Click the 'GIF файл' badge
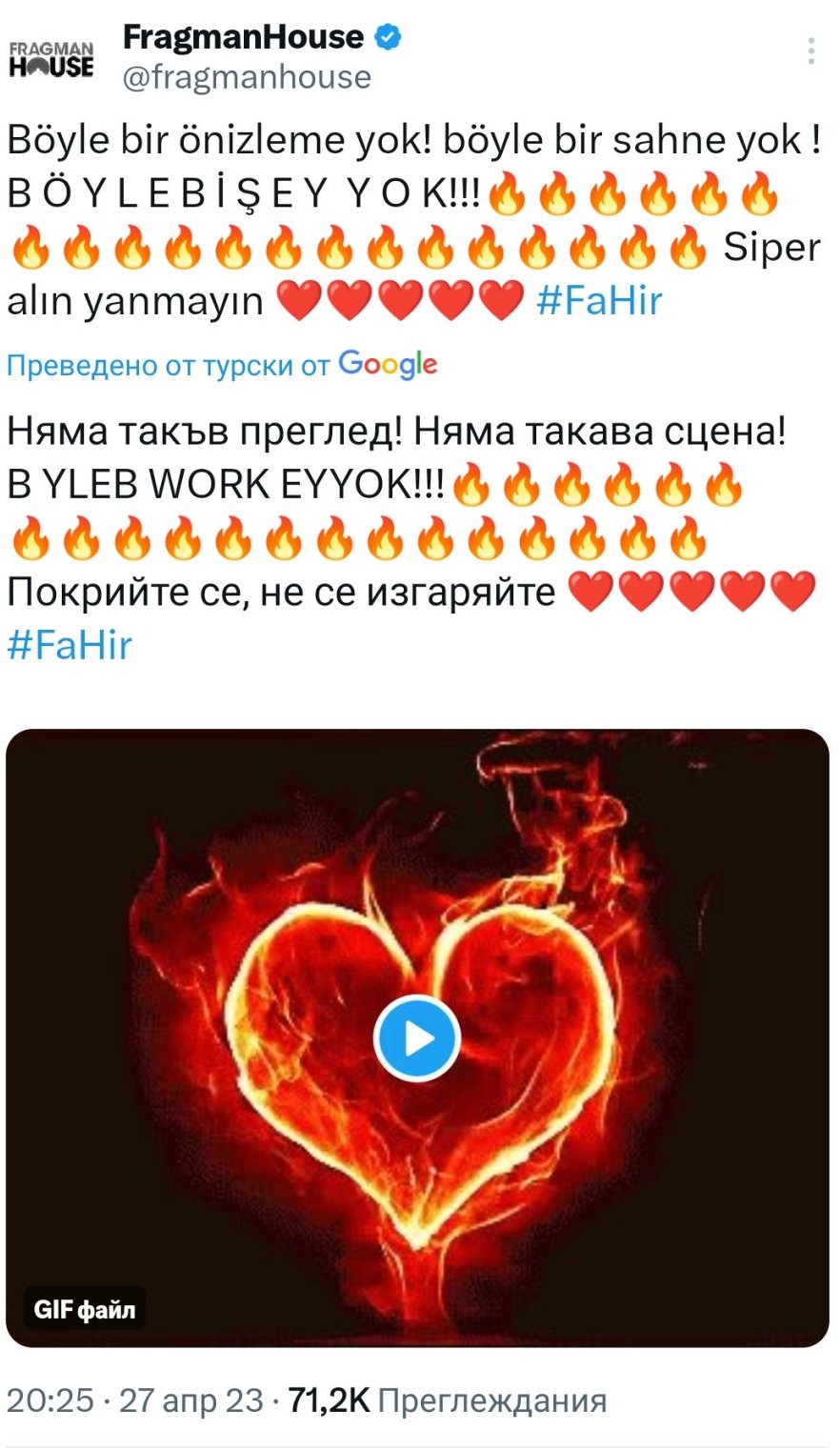Image resolution: width=840 pixels, height=1450 pixels. point(85,1309)
